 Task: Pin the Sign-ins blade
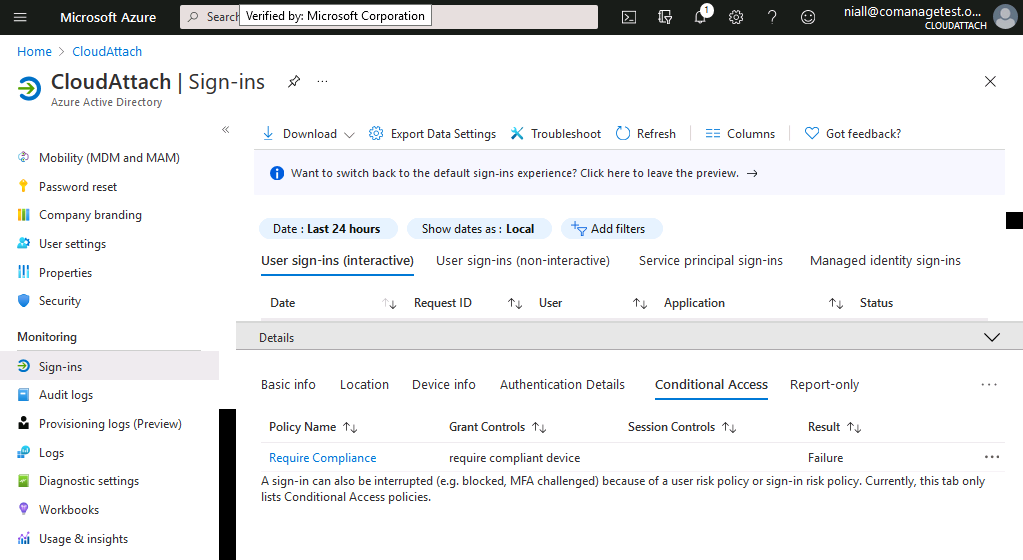(294, 82)
